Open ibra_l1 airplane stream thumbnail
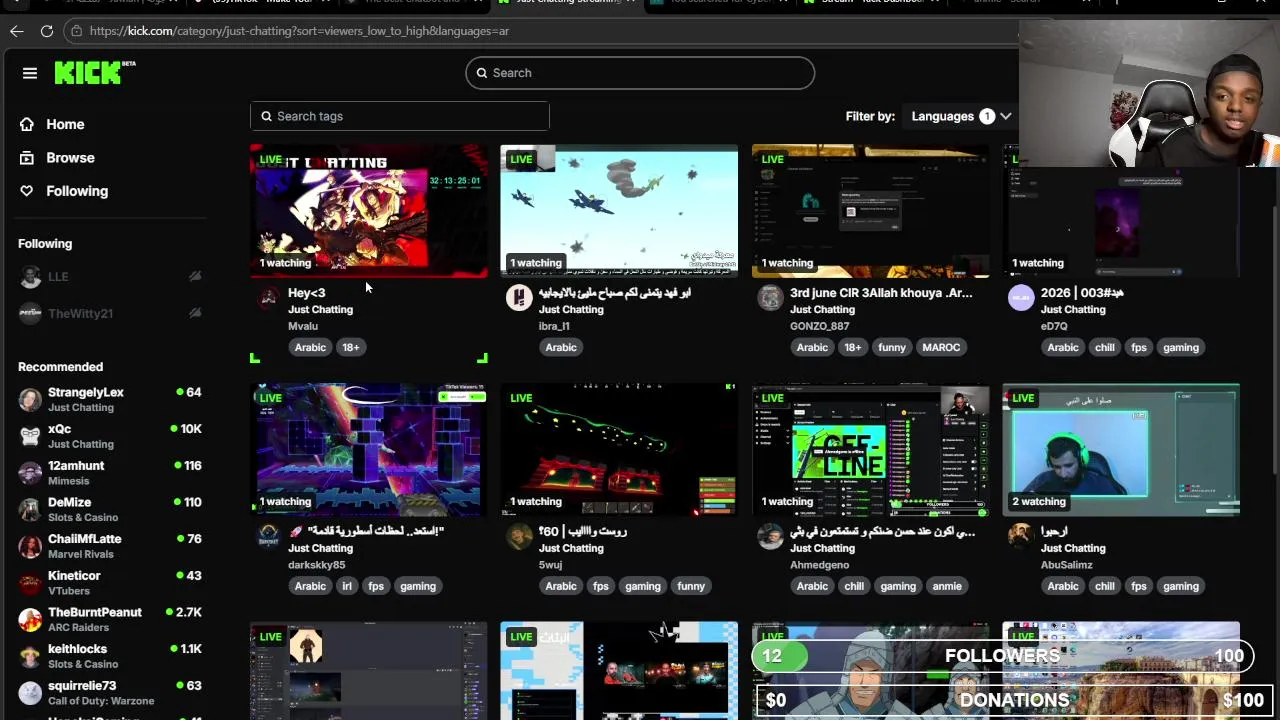Image resolution: width=1280 pixels, height=720 pixels. click(619, 211)
